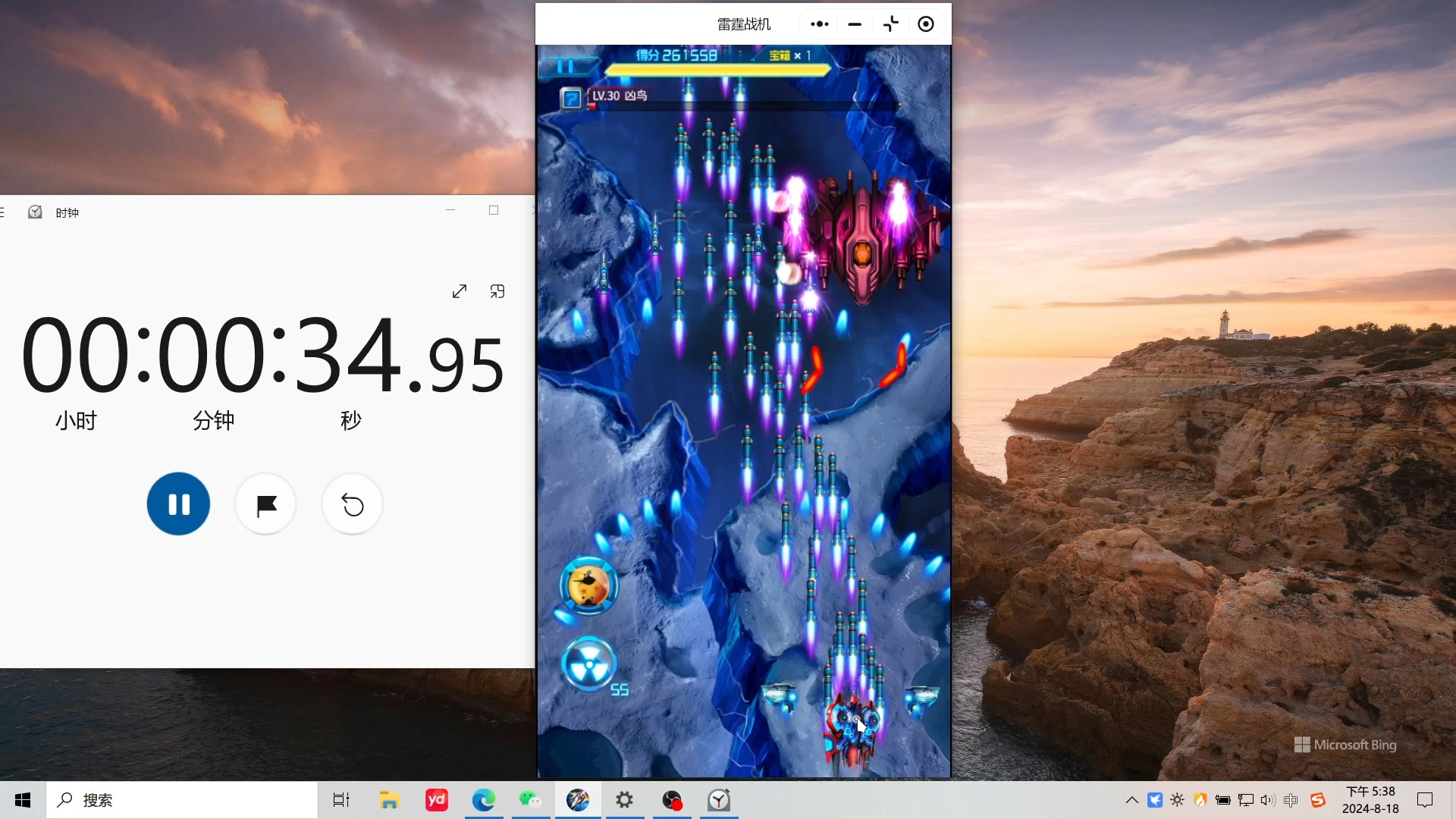This screenshot has height=819, width=1456.
Task: Click the stopwatch time readout
Action: [262, 356]
